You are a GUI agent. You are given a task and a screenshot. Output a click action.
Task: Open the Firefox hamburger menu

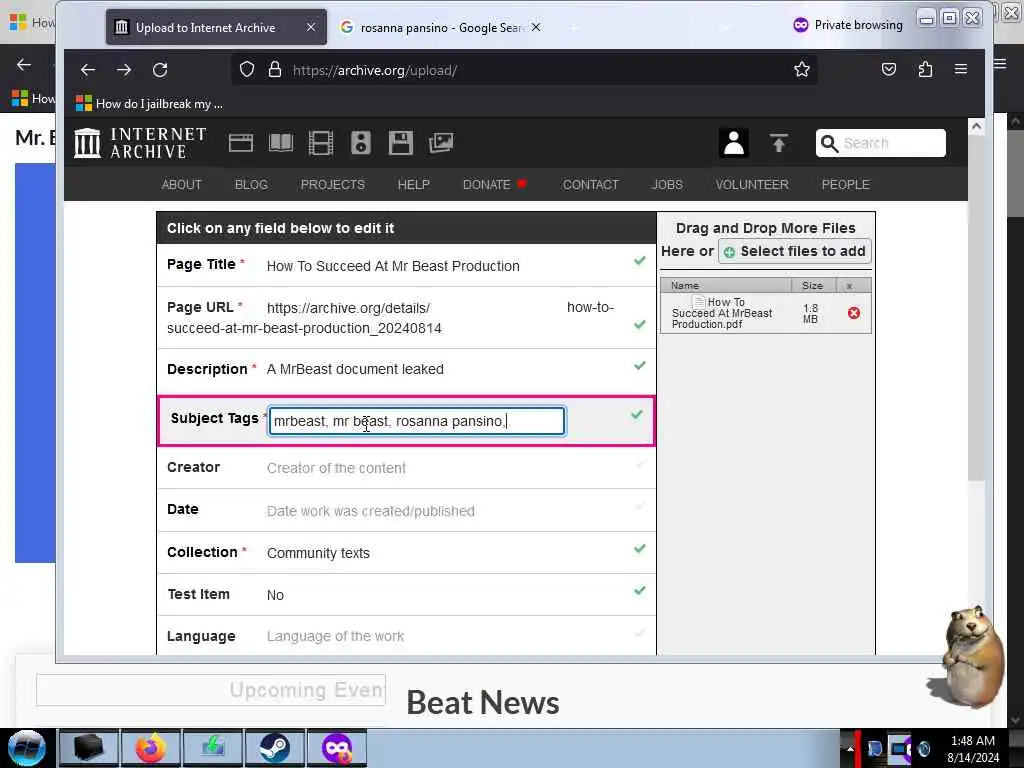coord(961,69)
